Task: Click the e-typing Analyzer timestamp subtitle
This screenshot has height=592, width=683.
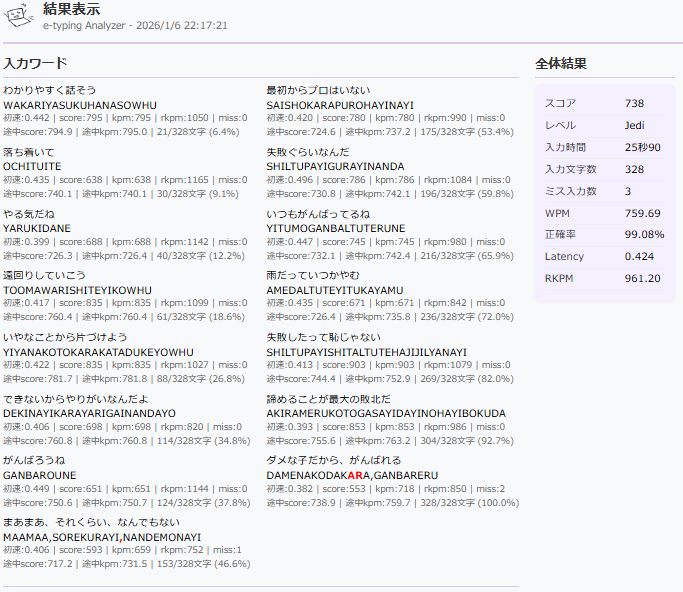Action: [x=135, y=25]
